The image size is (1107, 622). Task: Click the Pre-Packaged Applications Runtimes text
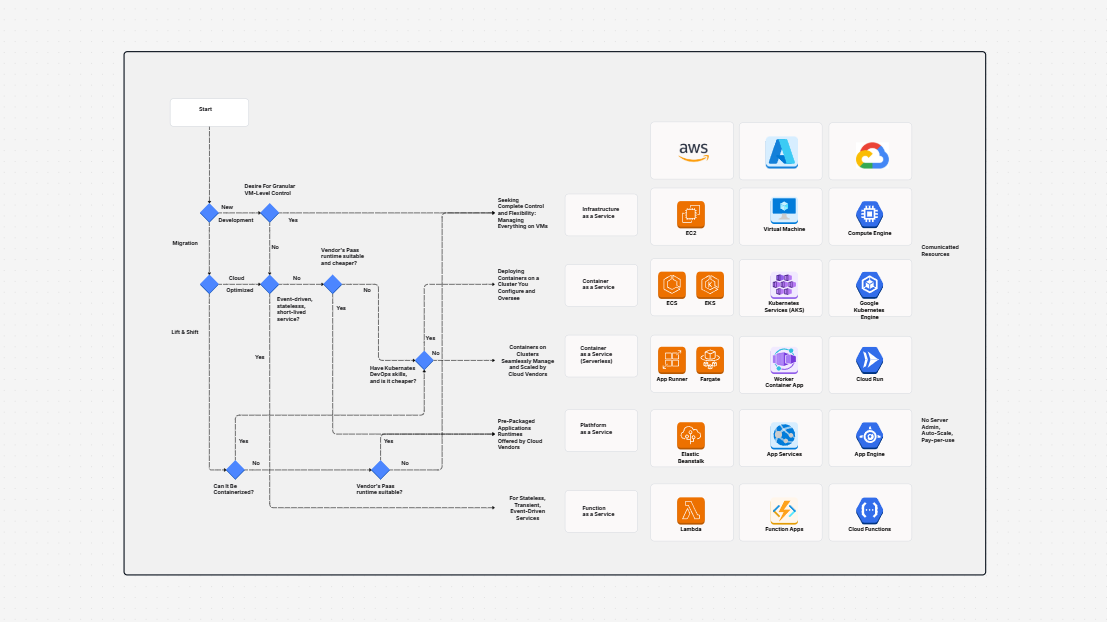520,434
